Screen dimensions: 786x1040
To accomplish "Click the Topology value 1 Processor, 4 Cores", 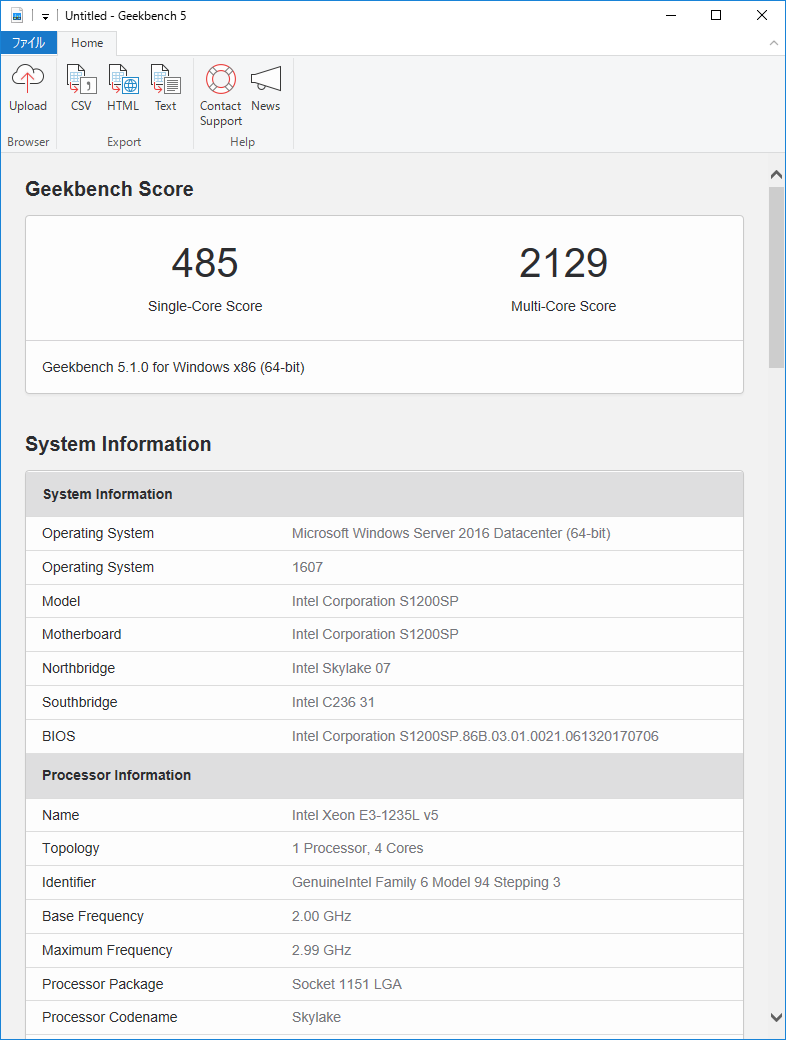I will (358, 848).
